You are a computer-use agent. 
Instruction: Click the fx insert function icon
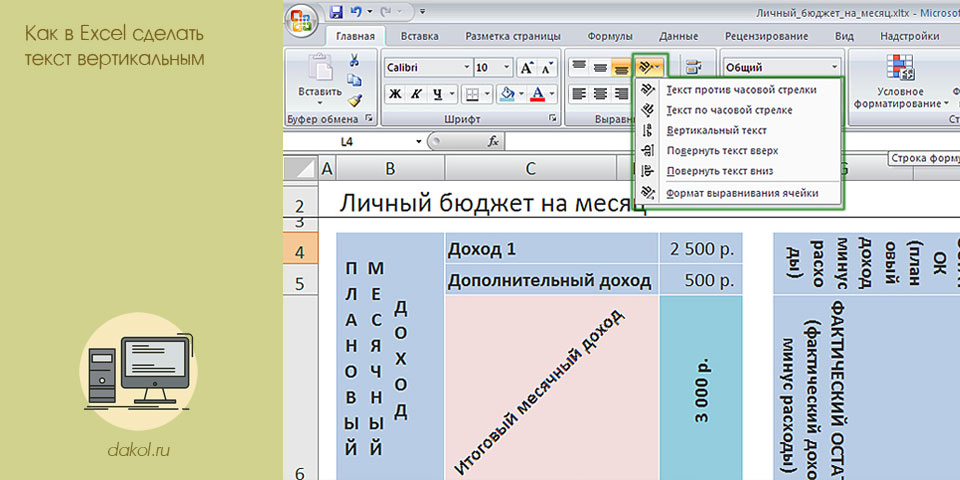click(493, 141)
